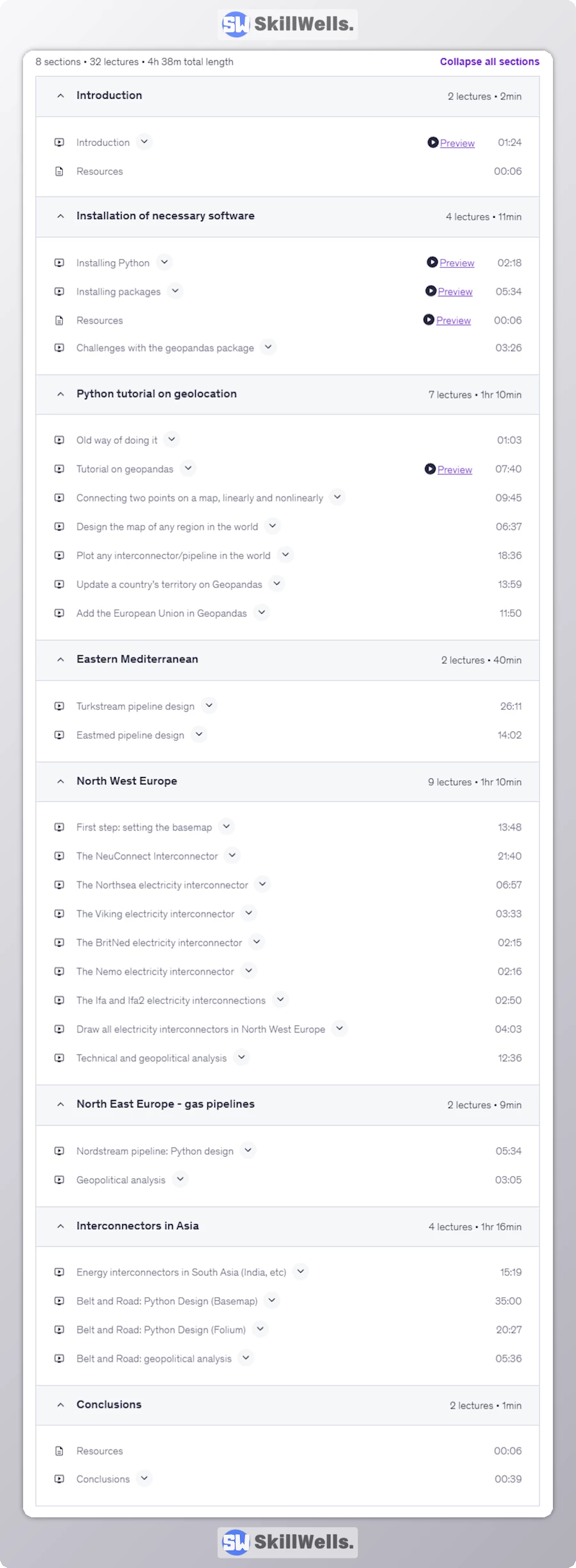Click the SkillWells logo in the footer
Viewport: 576px width, 1568px height.
coord(287,1542)
